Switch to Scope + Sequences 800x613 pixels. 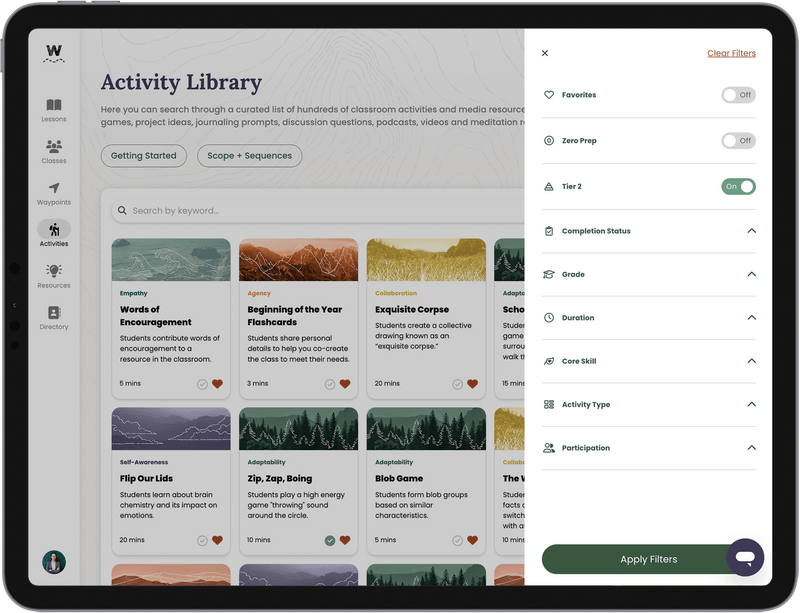(251, 156)
